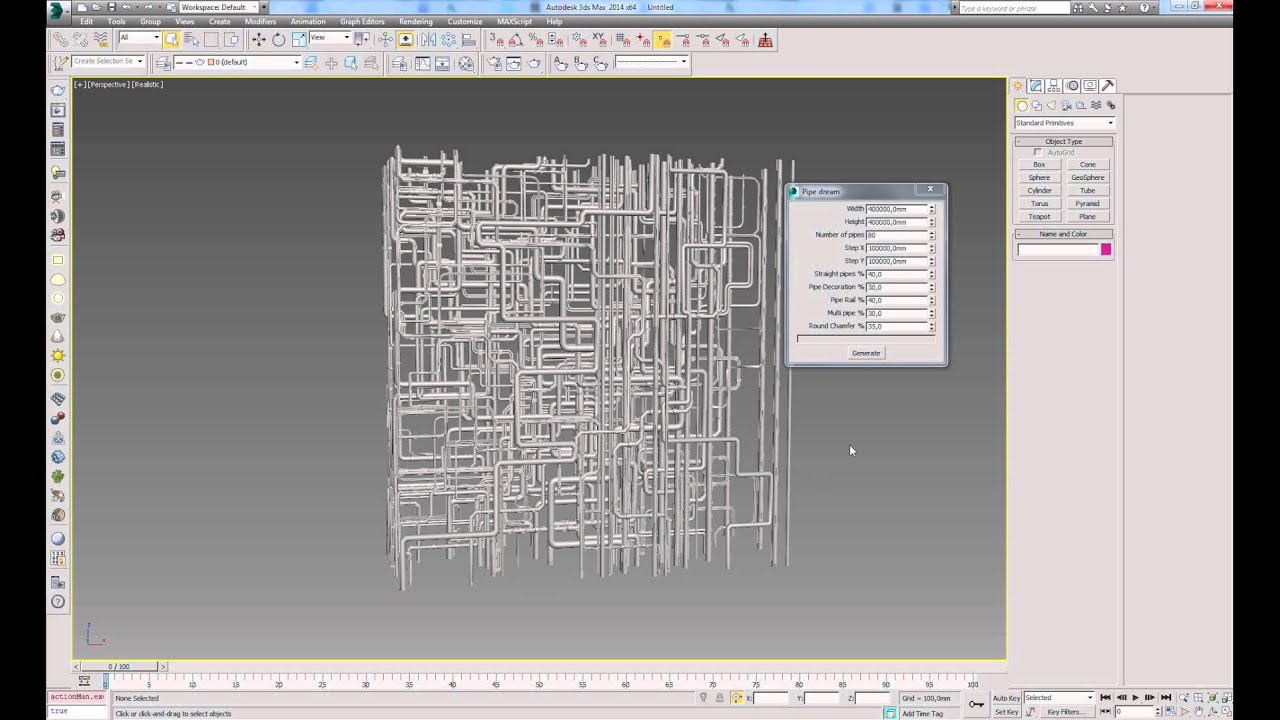Enable the AutoGrid checkbox
The height and width of the screenshot is (720, 1280).
coord(1038,153)
